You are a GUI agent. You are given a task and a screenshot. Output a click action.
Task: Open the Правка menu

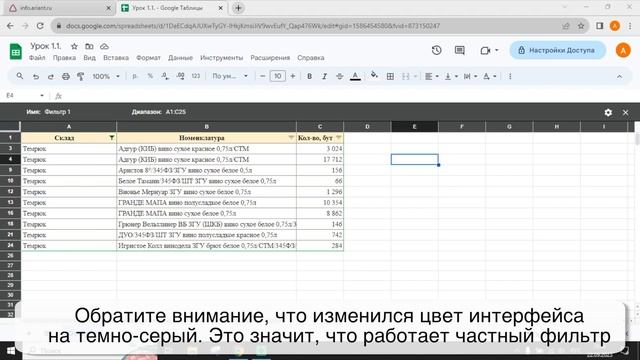[64, 58]
